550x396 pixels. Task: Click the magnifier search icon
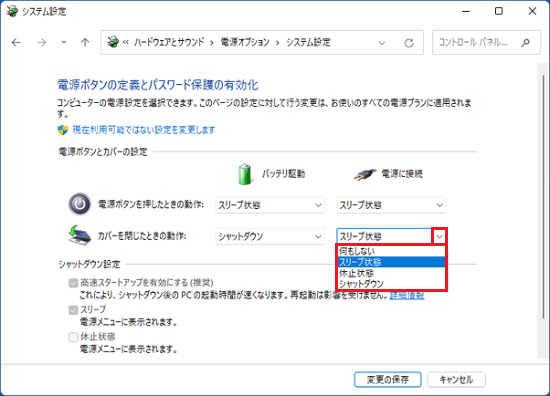(525, 43)
